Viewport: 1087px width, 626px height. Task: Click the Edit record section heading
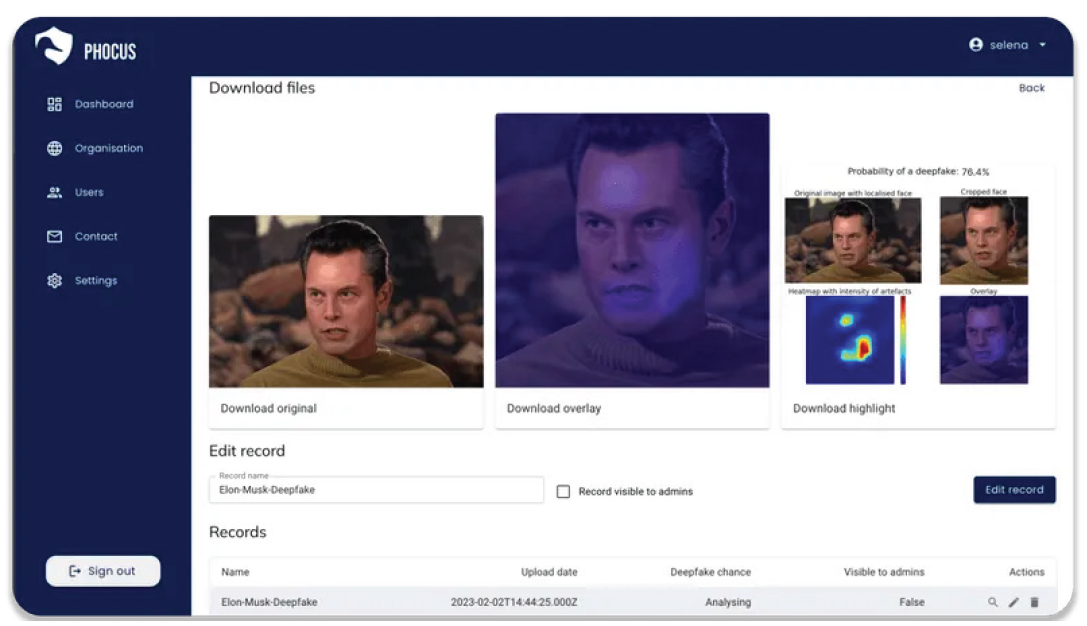click(247, 451)
